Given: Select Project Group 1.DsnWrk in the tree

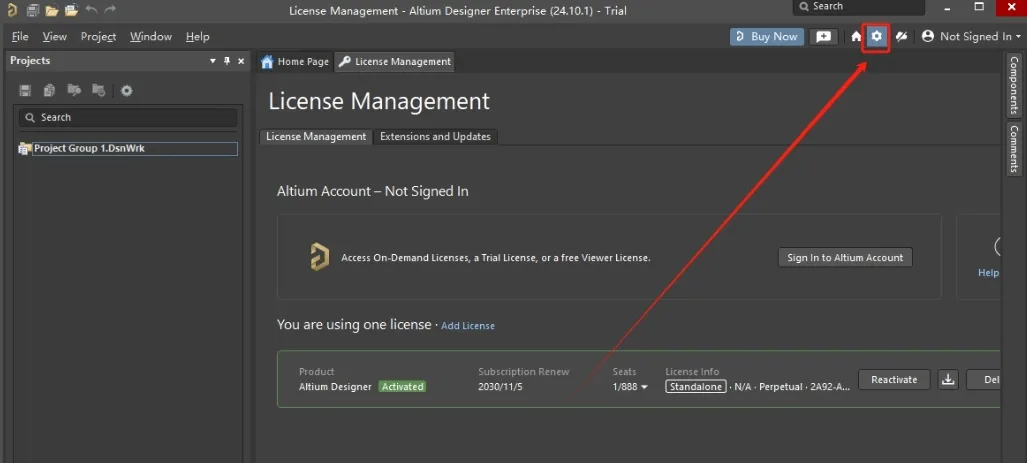Looking at the screenshot, I should point(89,149).
